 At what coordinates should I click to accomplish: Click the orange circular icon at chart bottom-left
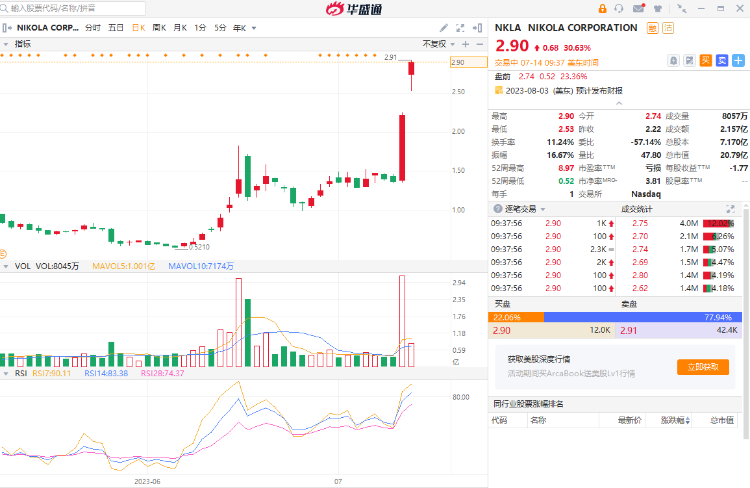[2, 254]
